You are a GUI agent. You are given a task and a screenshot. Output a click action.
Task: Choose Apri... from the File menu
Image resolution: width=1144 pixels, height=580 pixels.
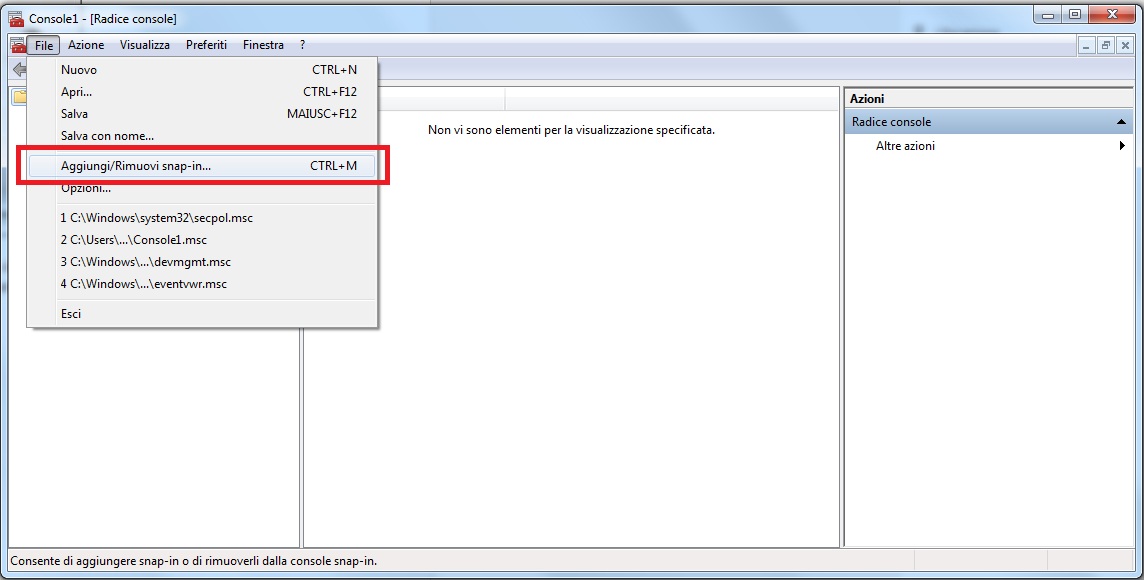point(202,92)
